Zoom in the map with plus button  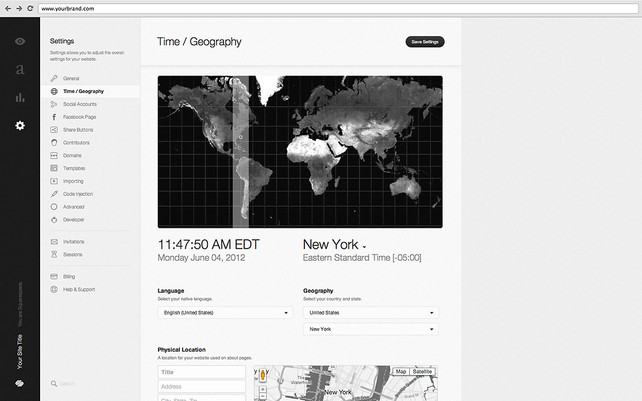pos(262,390)
